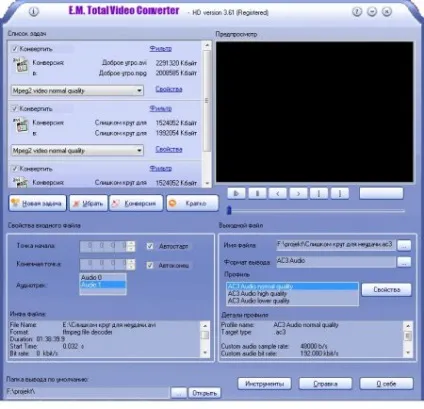Click task list scrollbar down arrow
This screenshot has height=409, width=424.
[207, 183]
